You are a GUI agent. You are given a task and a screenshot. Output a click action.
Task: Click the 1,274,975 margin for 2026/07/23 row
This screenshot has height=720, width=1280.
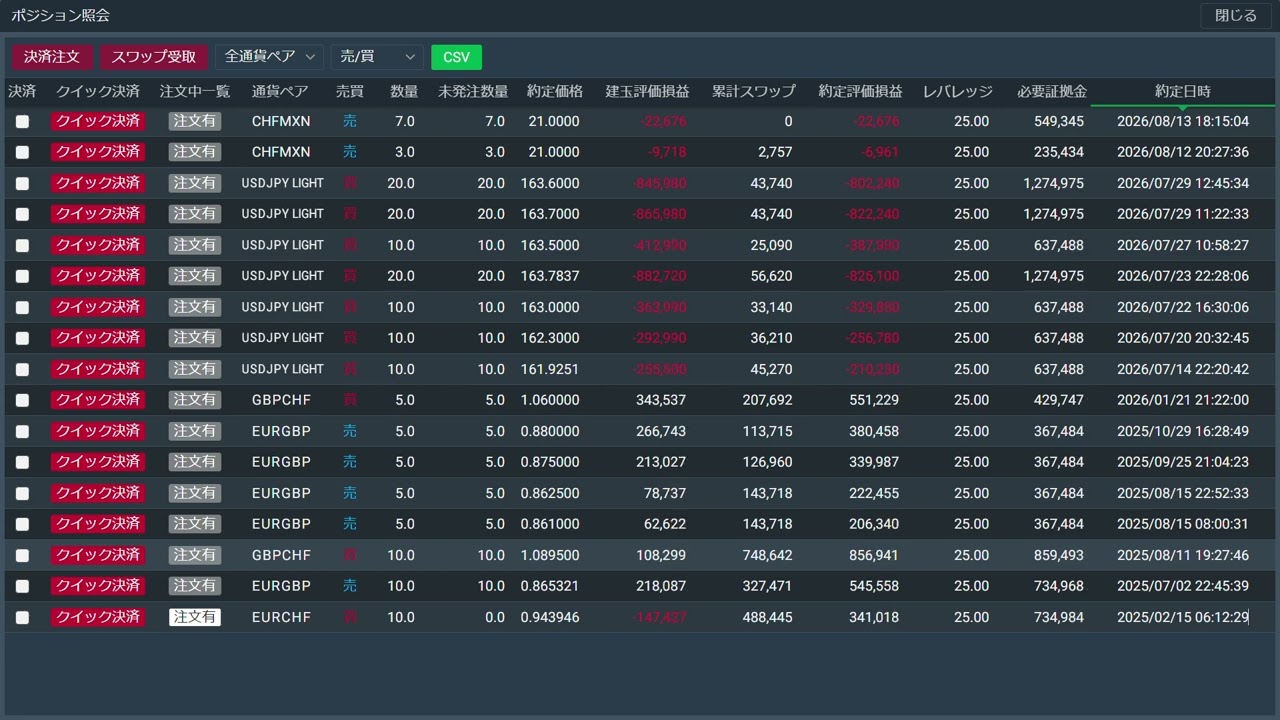coord(1053,276)
